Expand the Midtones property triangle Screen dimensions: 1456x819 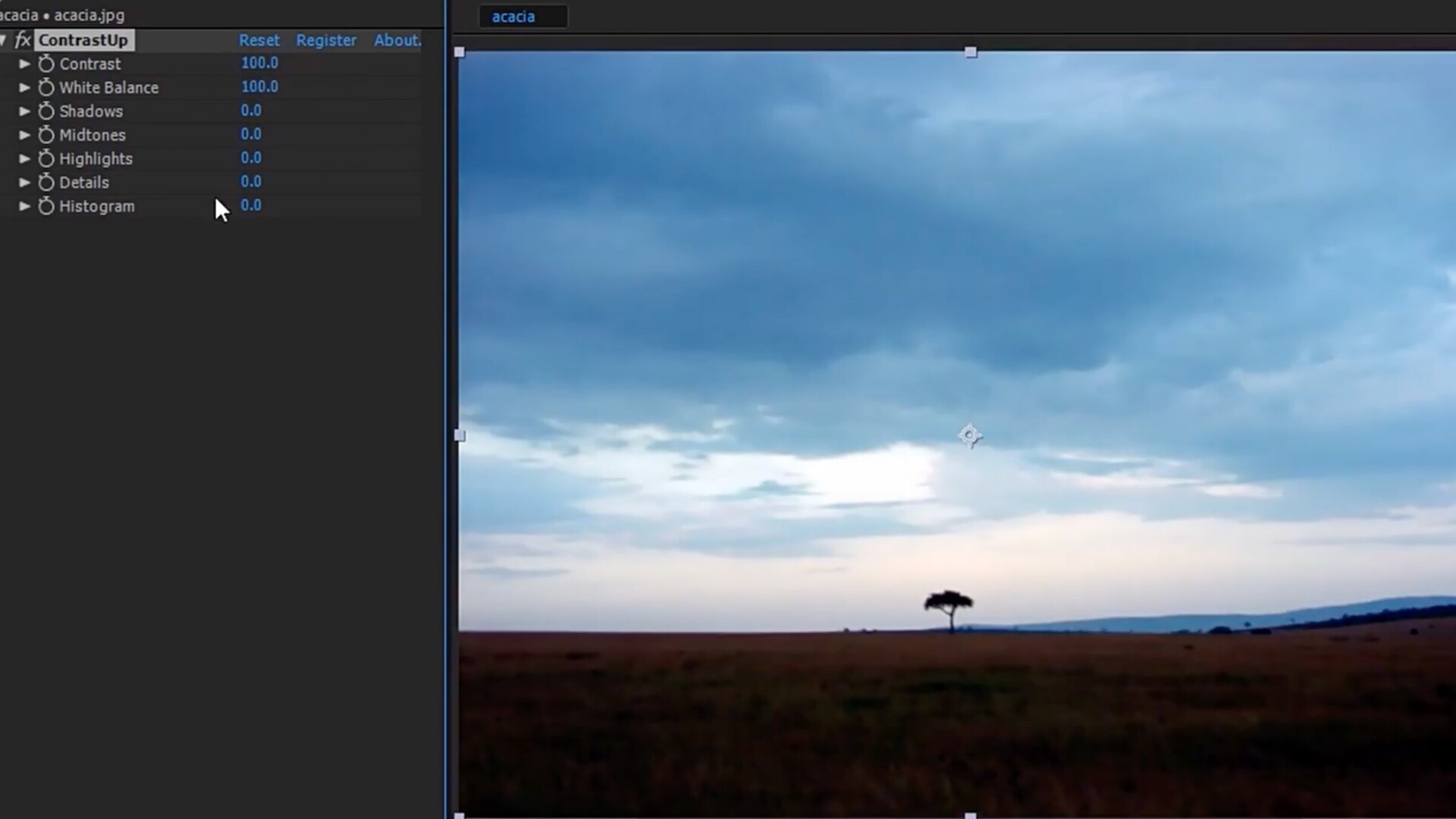tap(24, 135)
